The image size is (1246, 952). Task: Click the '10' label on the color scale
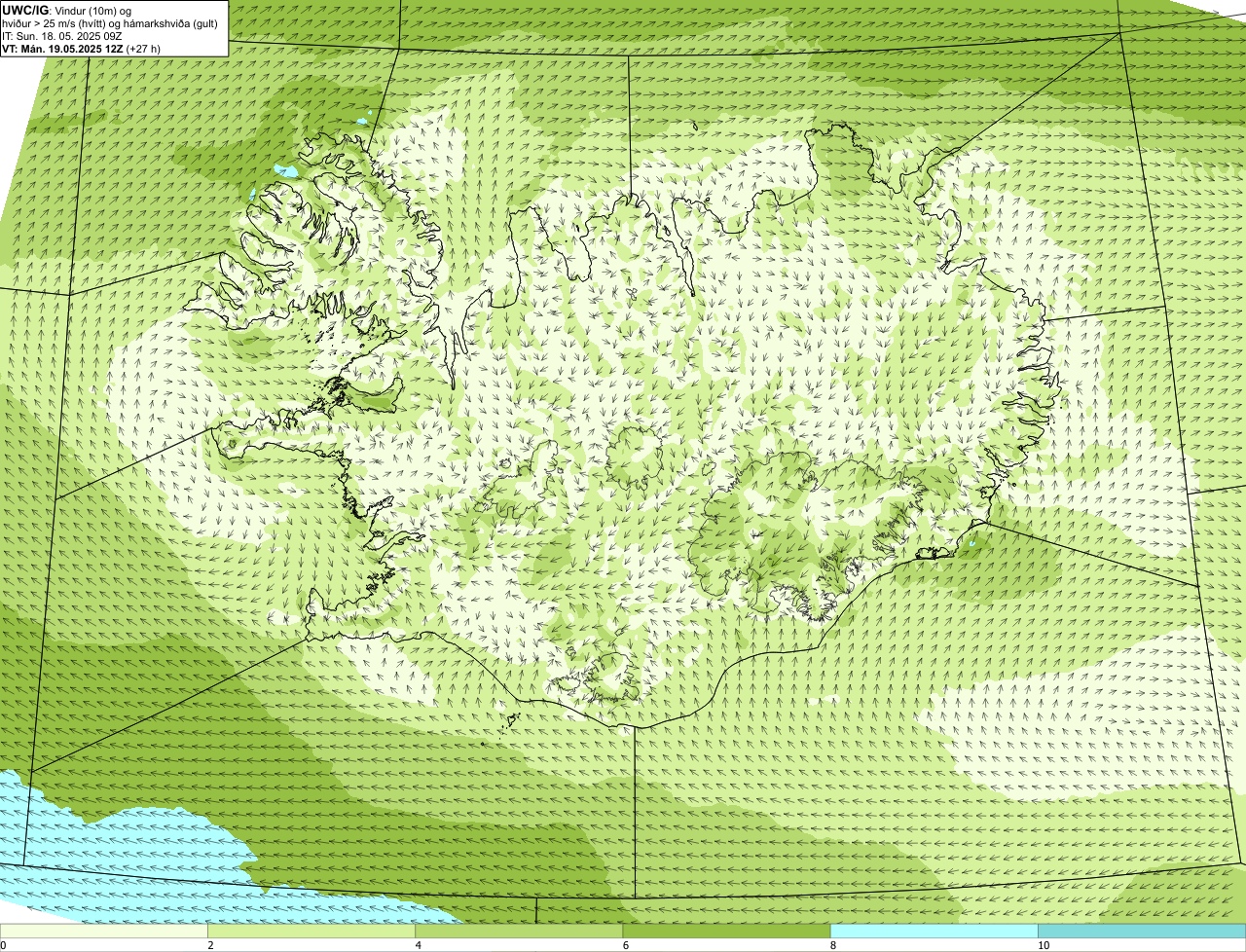(x=1044, y=945)
